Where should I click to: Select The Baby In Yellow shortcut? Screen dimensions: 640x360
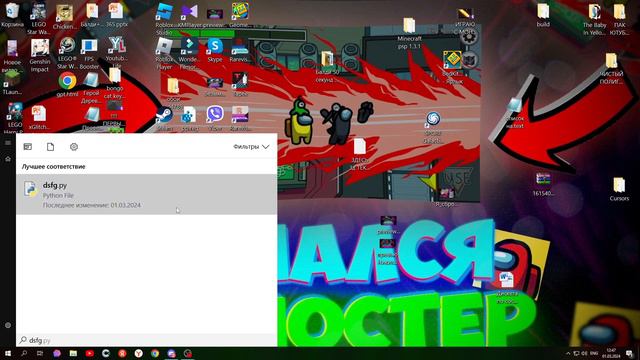click(594, 20)
